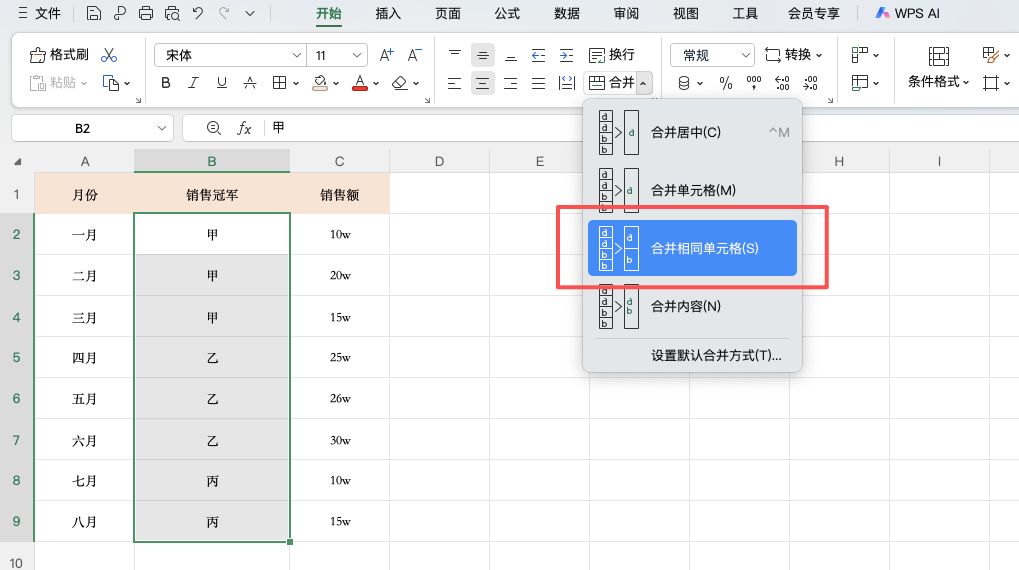Click the Print icon in quick access bar
The image size is (1019, 570).
coord(146,13)
